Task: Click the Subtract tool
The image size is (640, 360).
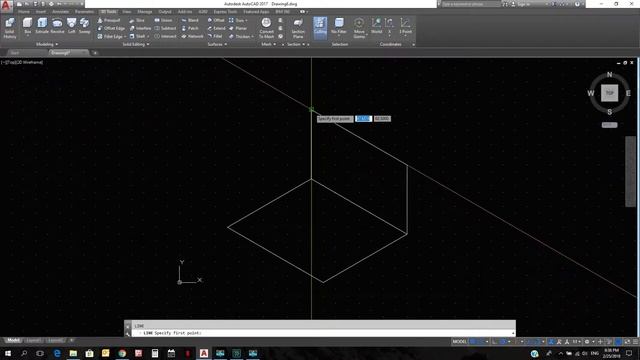Action: click(x=165, y=28)
